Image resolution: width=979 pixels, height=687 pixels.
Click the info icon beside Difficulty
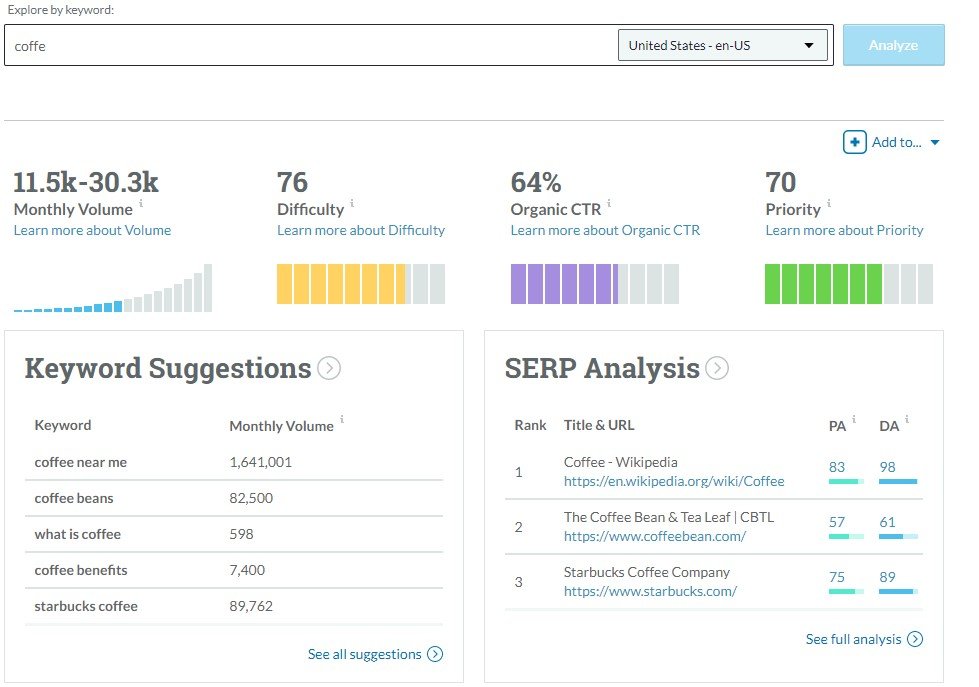pyautogui.click(x=352, y=203)
